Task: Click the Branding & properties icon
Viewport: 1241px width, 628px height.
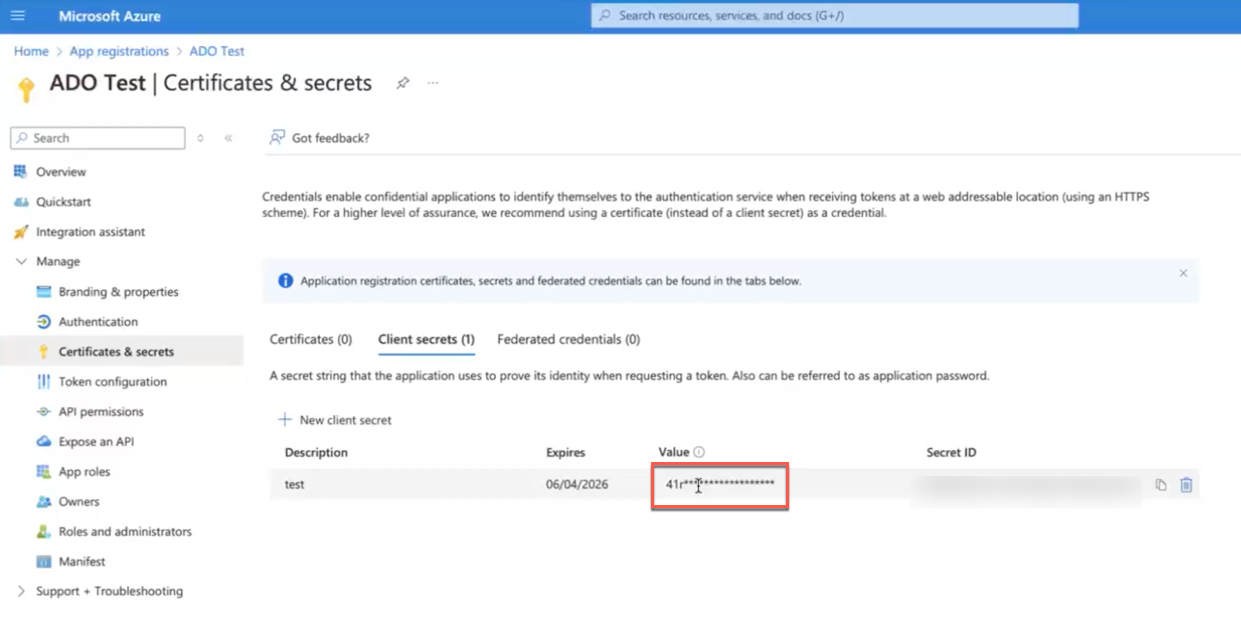Action: [43, 292]
